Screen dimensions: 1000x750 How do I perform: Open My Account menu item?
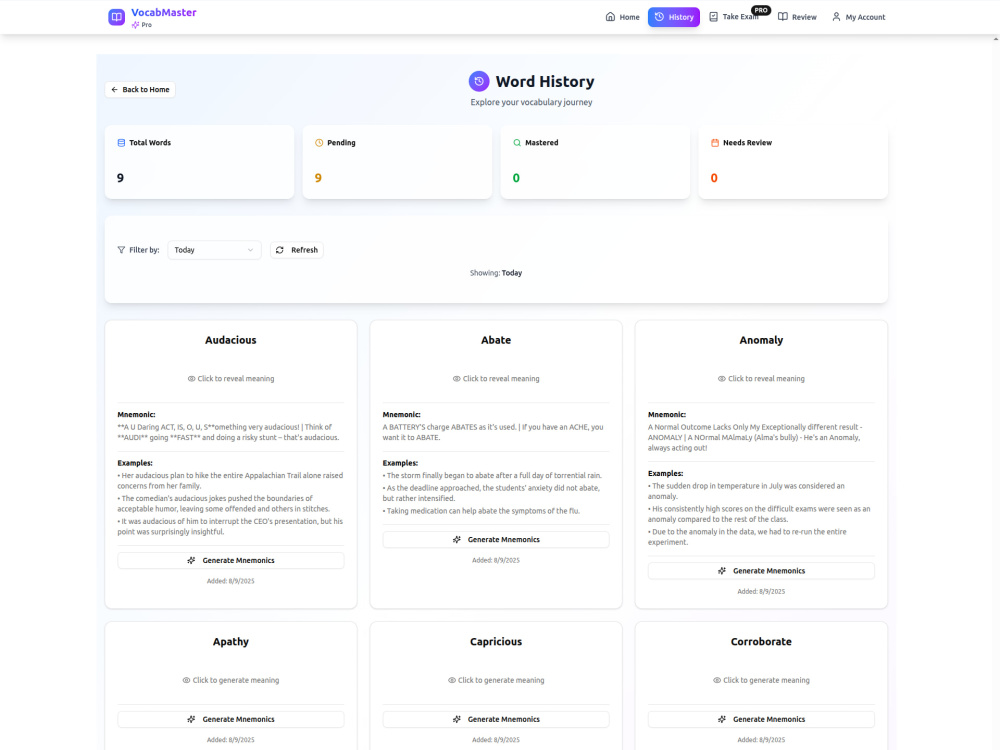[x=858, y=17]
